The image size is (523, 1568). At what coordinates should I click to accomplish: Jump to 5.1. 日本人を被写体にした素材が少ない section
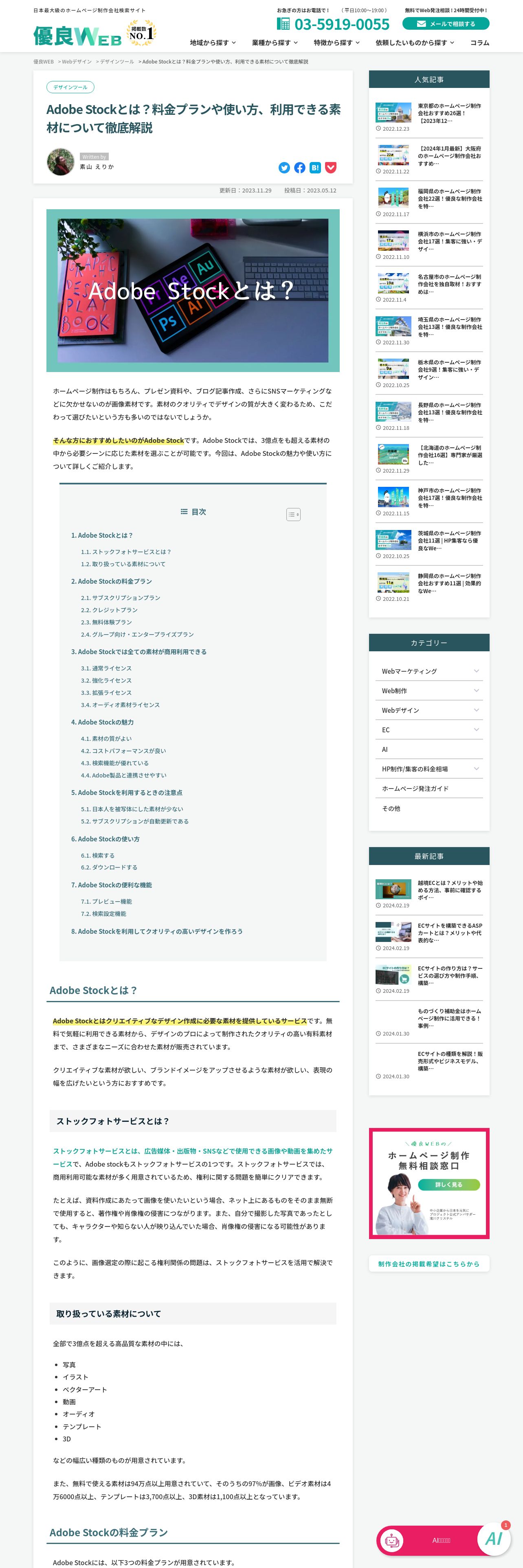click(132, 809)
